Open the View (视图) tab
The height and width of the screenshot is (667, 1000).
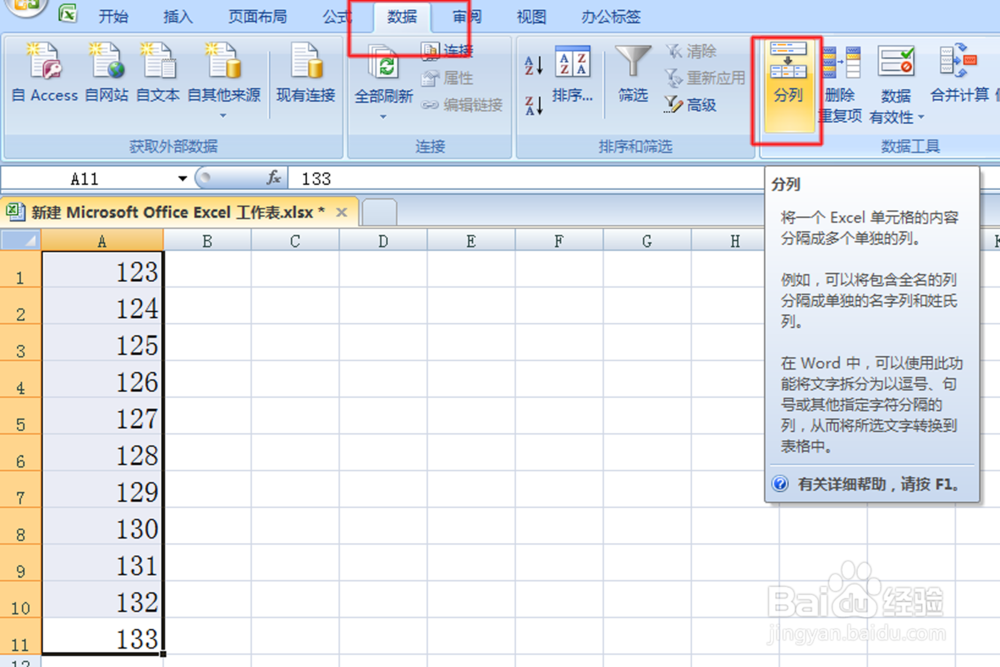(x=531, y=17)
